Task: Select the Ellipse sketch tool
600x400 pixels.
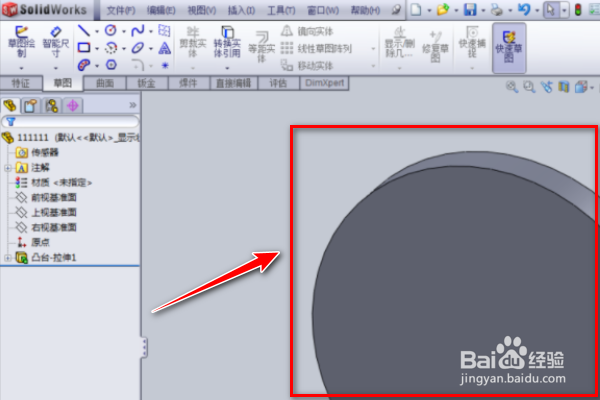Action: tap(138, 48)
